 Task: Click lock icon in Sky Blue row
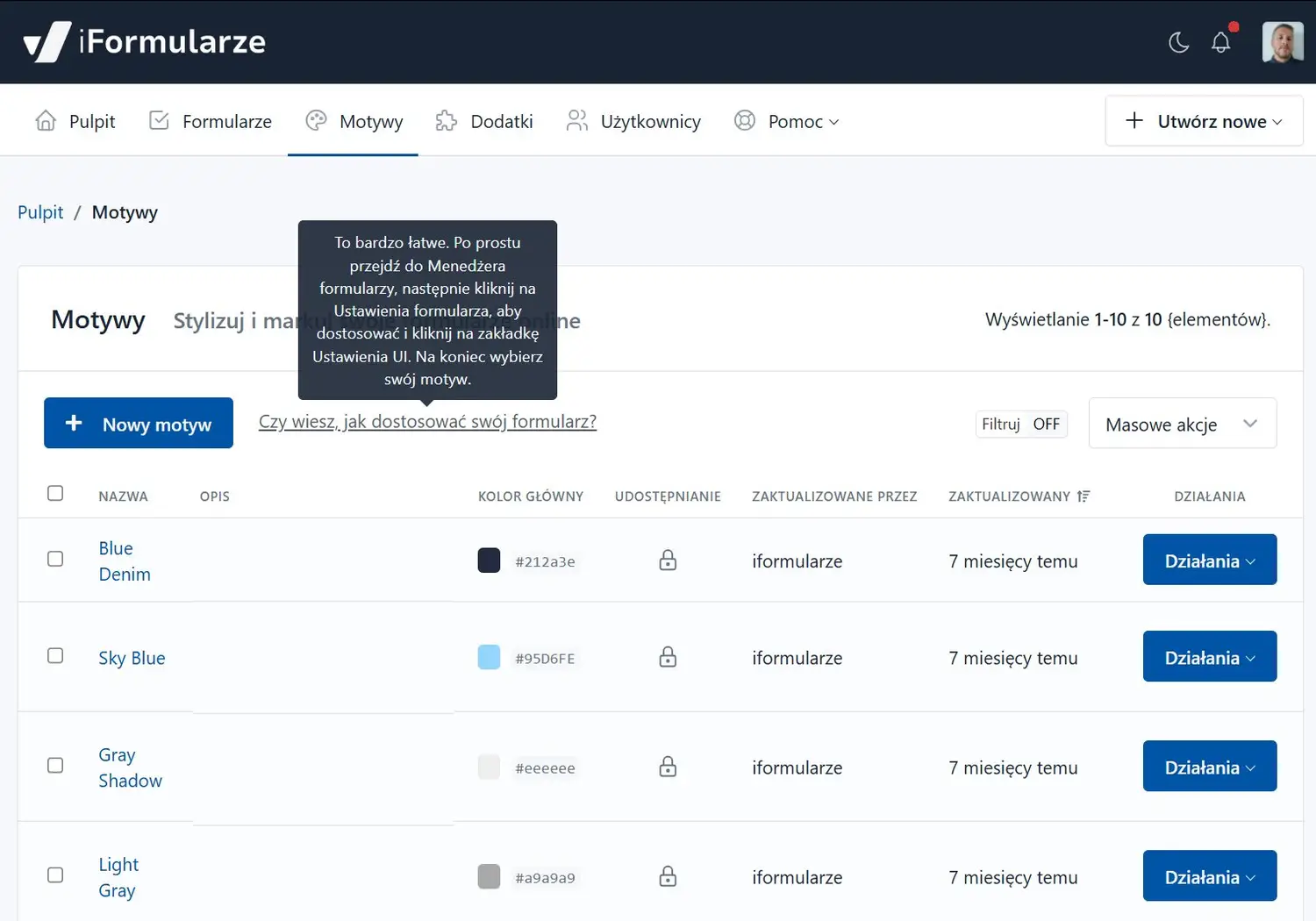(668, 657)
